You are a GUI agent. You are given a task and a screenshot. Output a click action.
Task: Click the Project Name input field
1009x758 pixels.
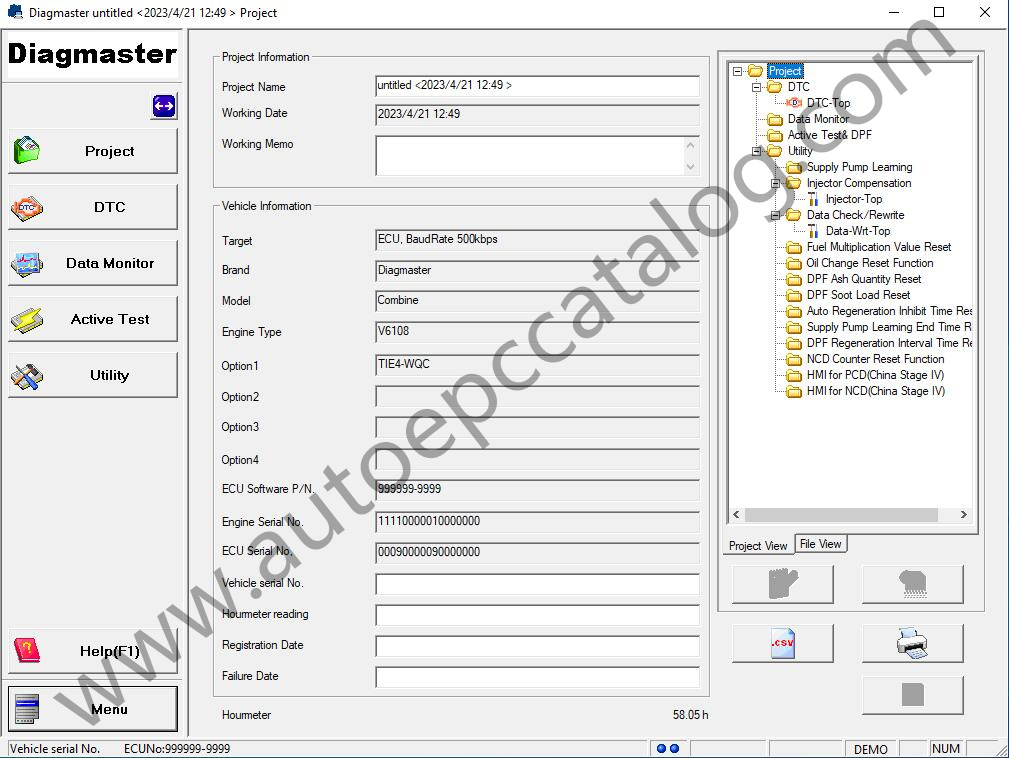pos(537,86)
